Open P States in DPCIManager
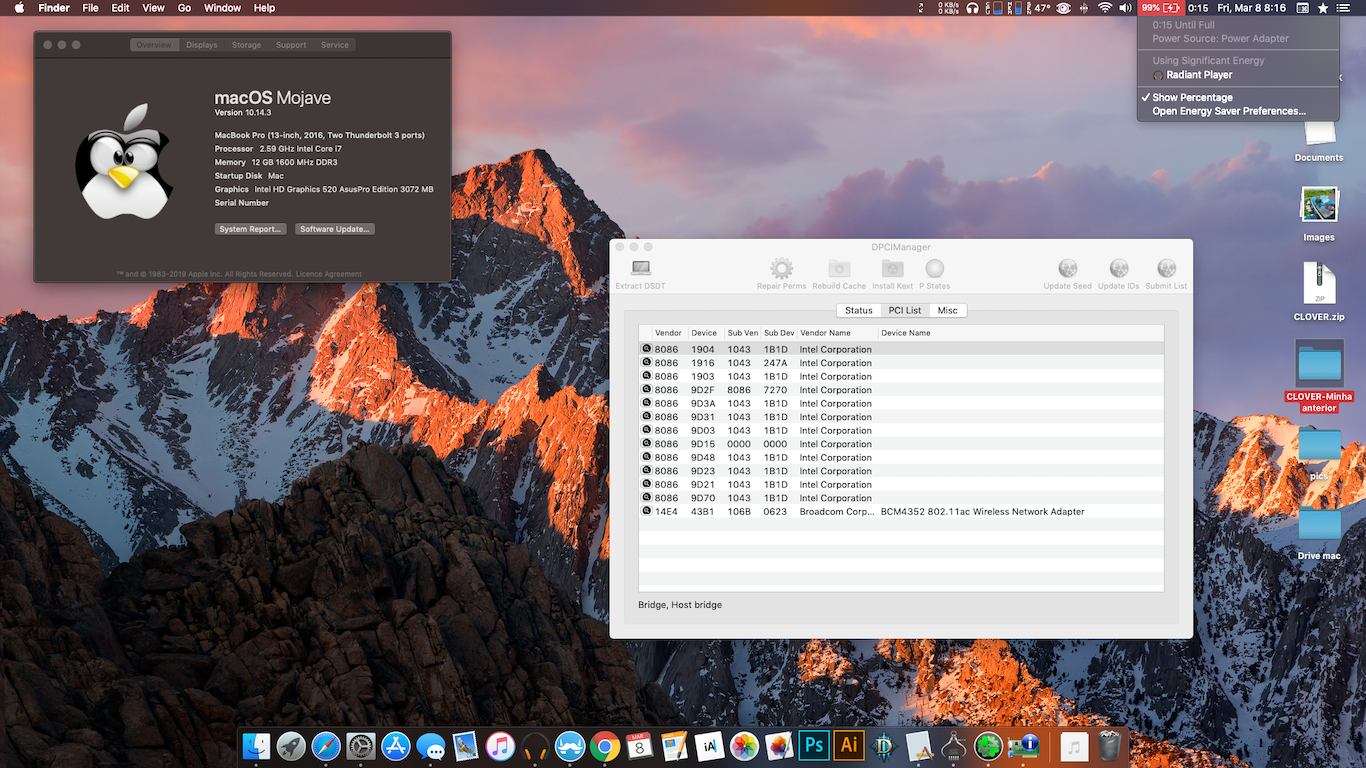The width and height of the screenshot is (1366, 768). point(935,274)
